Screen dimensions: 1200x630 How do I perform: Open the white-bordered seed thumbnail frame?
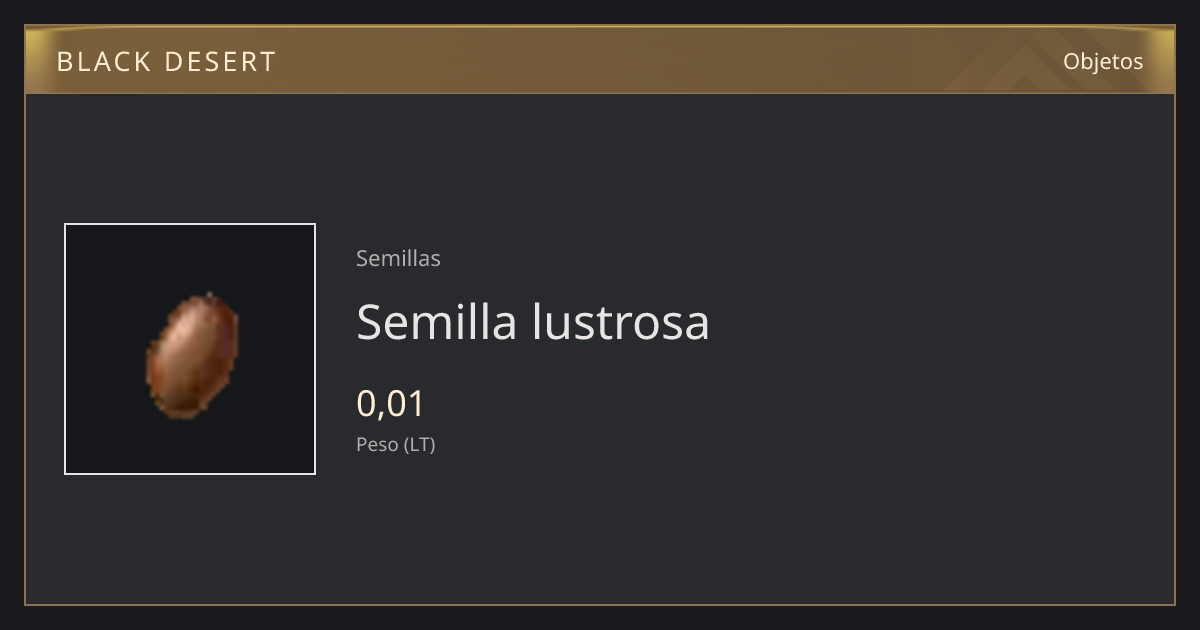190,349
